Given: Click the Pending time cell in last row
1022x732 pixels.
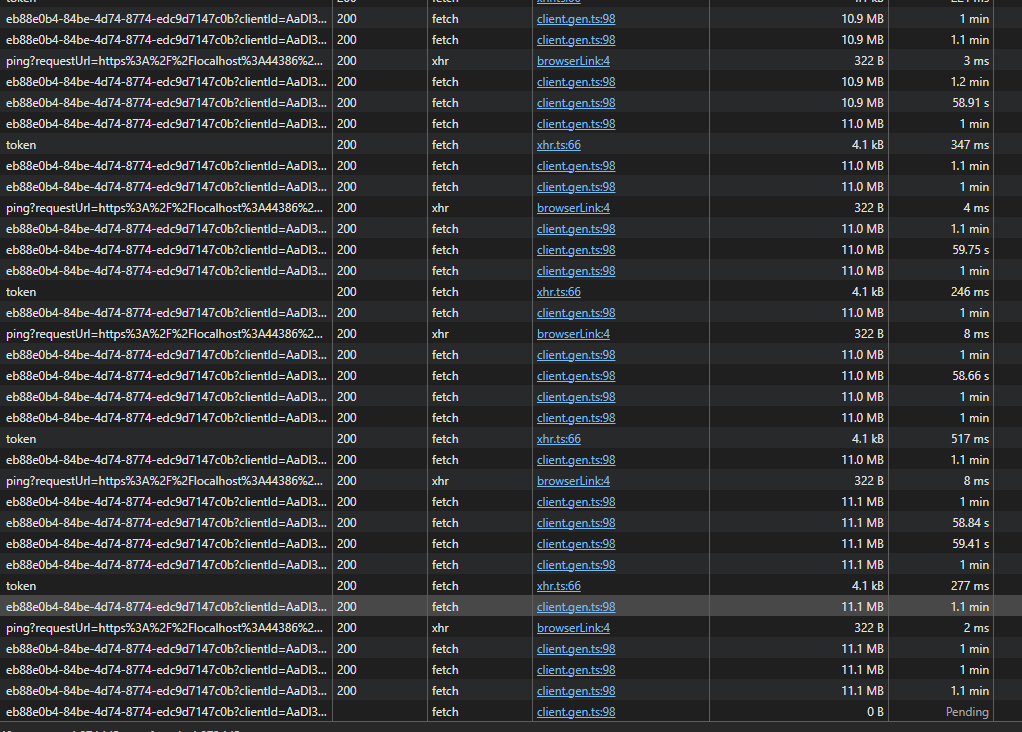Looking at the screenshot, I should (x=966, y=712).
